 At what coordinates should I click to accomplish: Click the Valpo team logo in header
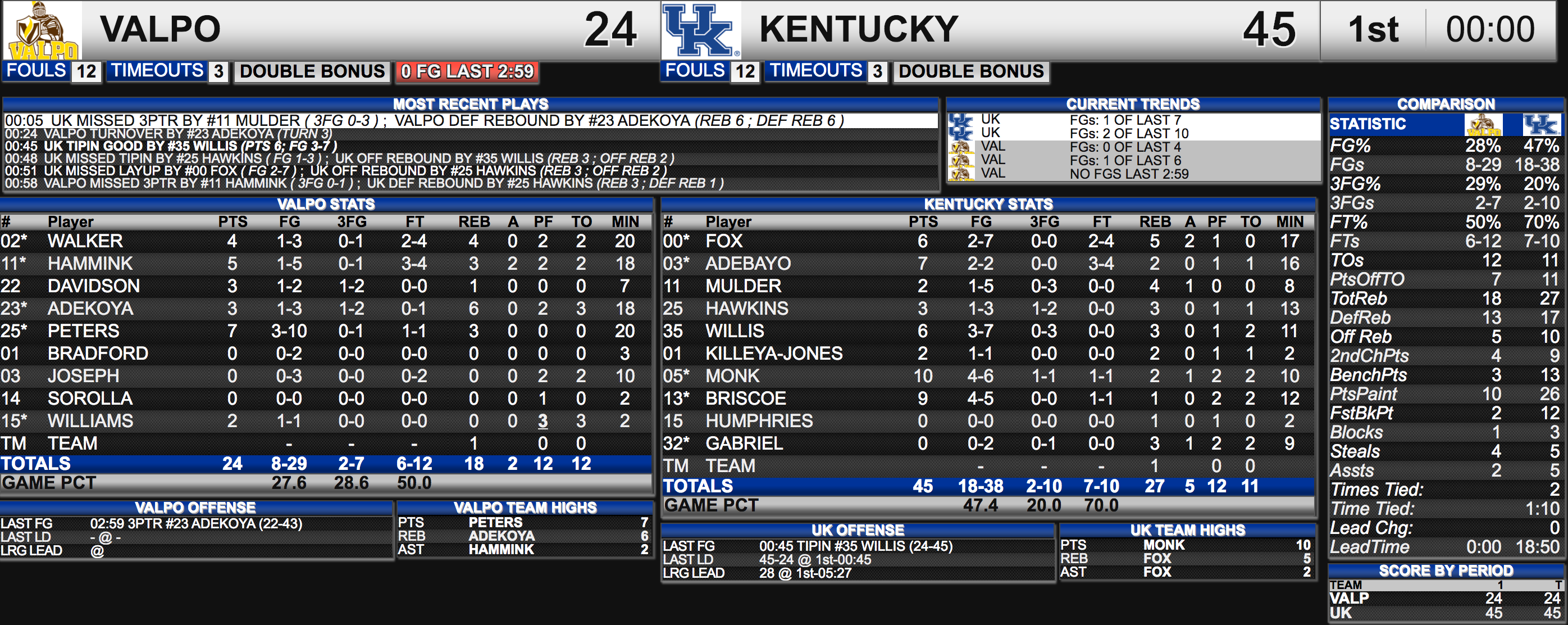pyautogui.click(x=43, y=30)
